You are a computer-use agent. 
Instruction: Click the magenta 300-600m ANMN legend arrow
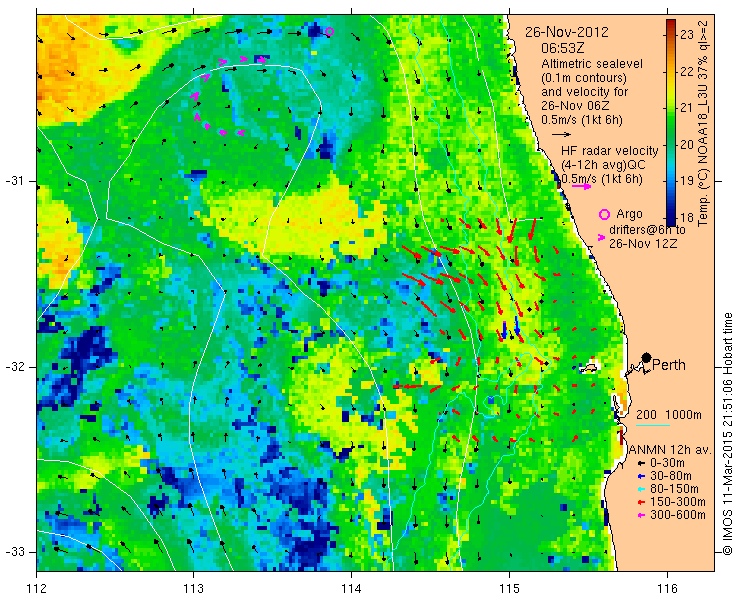[x=640, y=515]
